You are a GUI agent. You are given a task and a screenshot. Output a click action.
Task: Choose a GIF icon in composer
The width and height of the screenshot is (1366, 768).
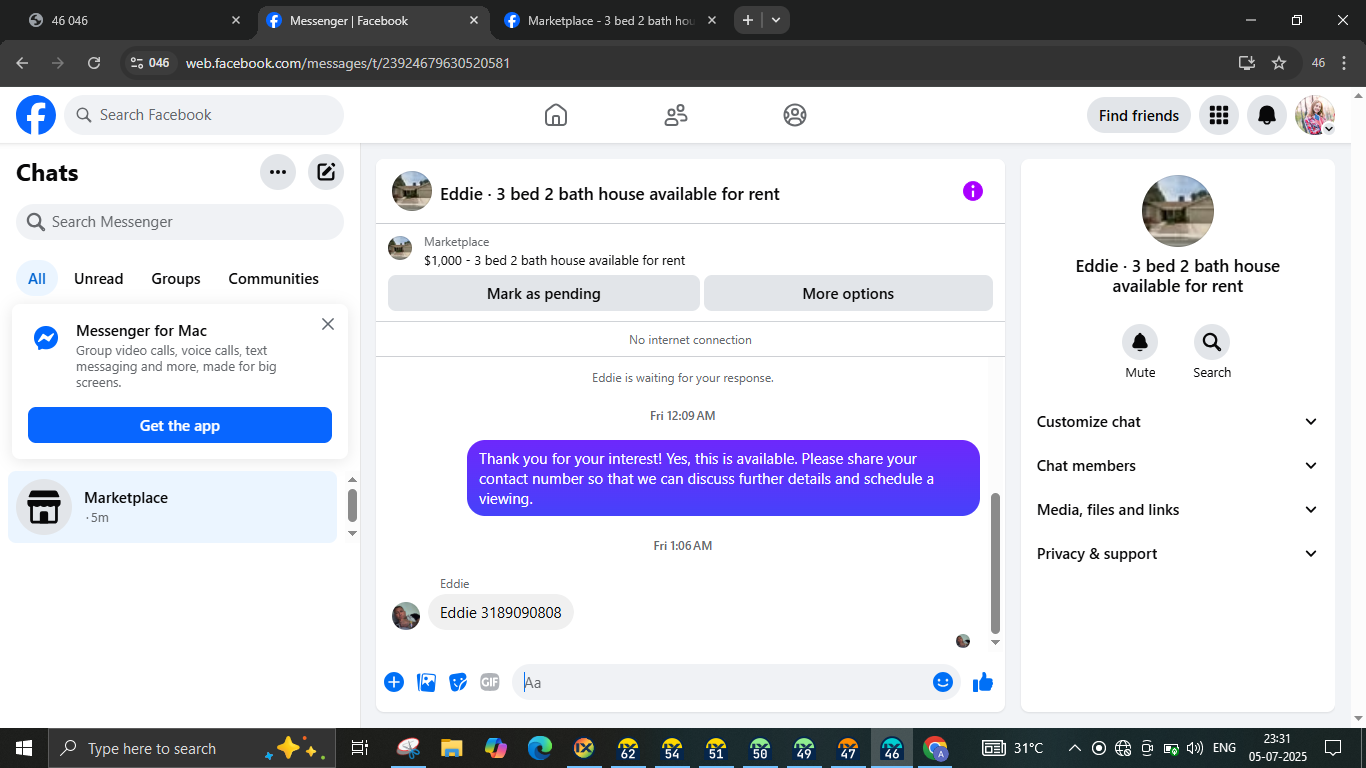click(489, 682)
